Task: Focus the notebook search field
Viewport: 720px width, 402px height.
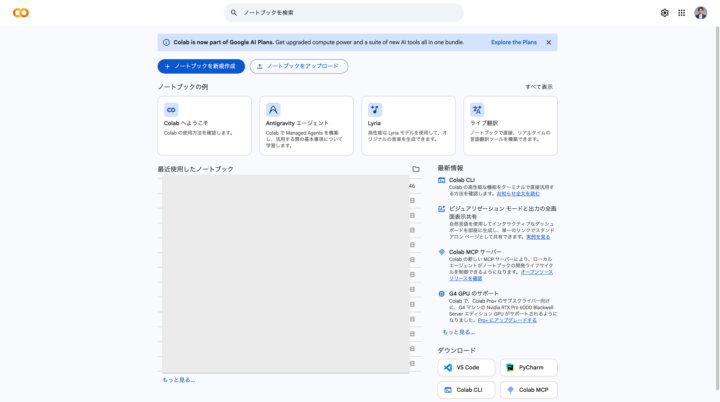Action: 343,13
